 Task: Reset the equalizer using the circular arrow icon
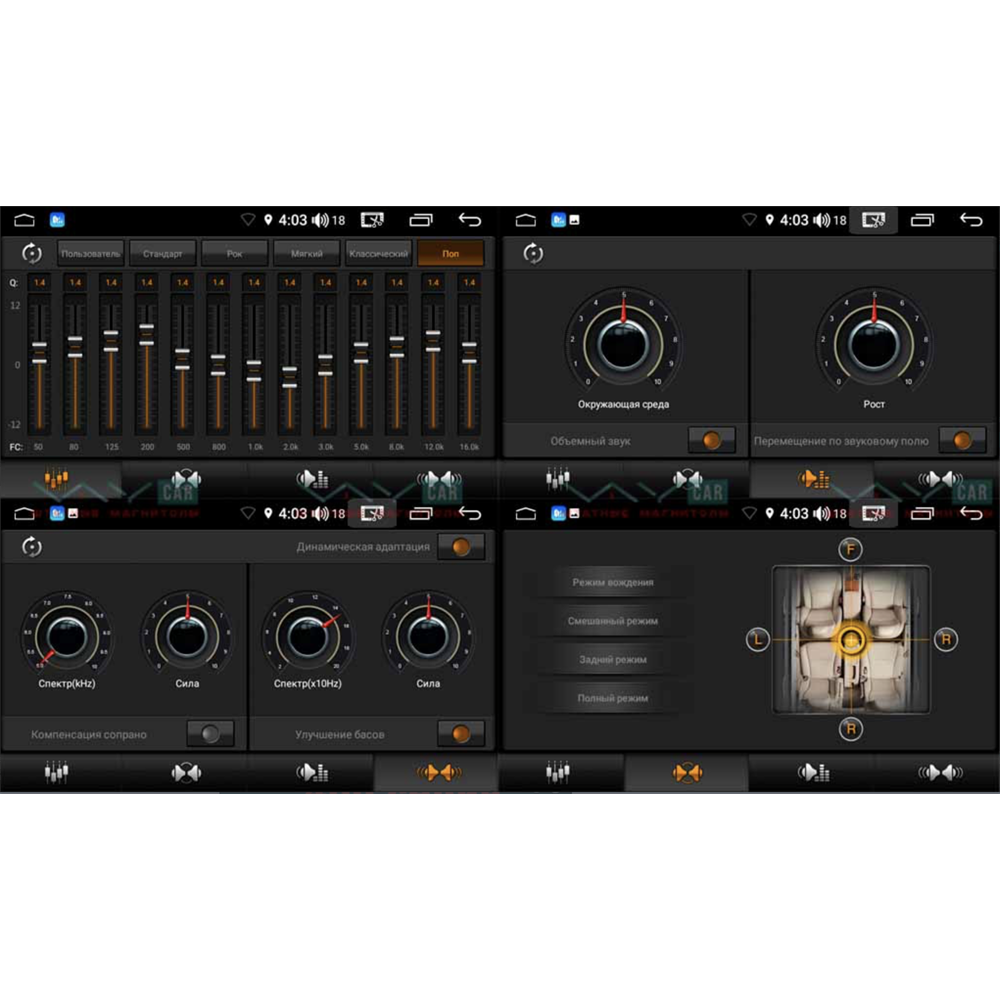pyautogui.click(x=31, y=253)
